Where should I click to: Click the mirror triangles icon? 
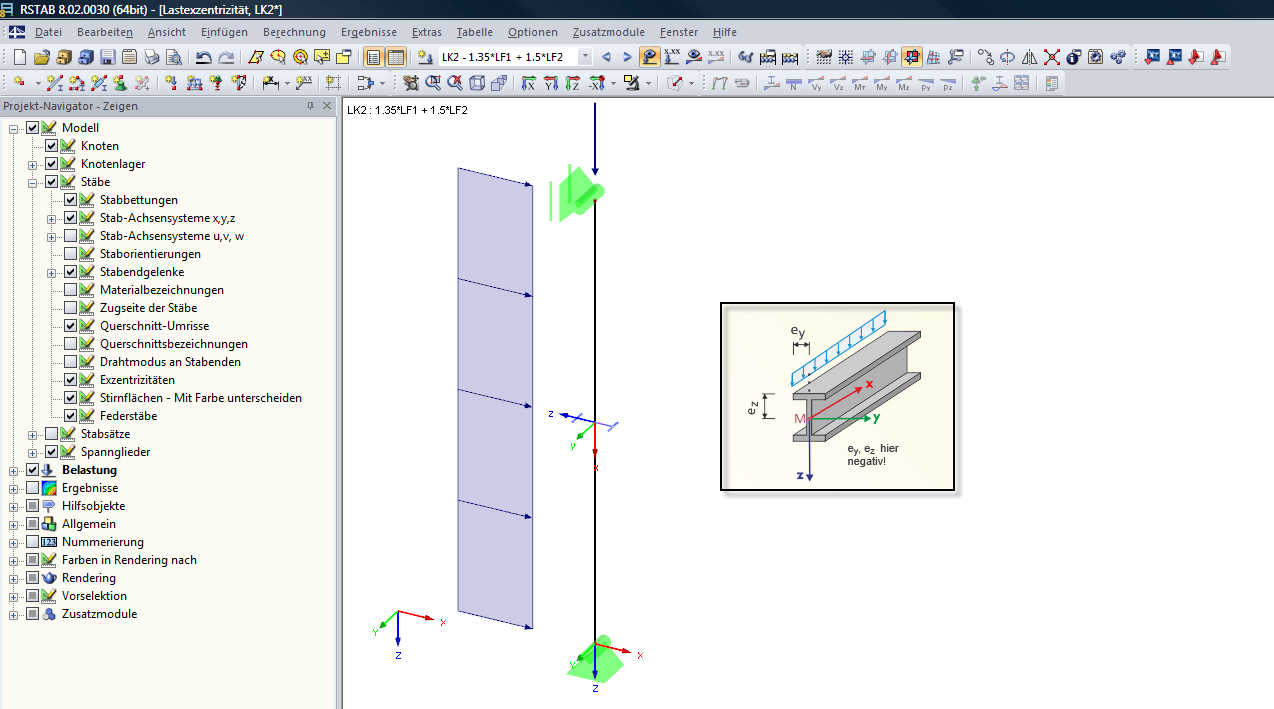(x=1030, y=57)
